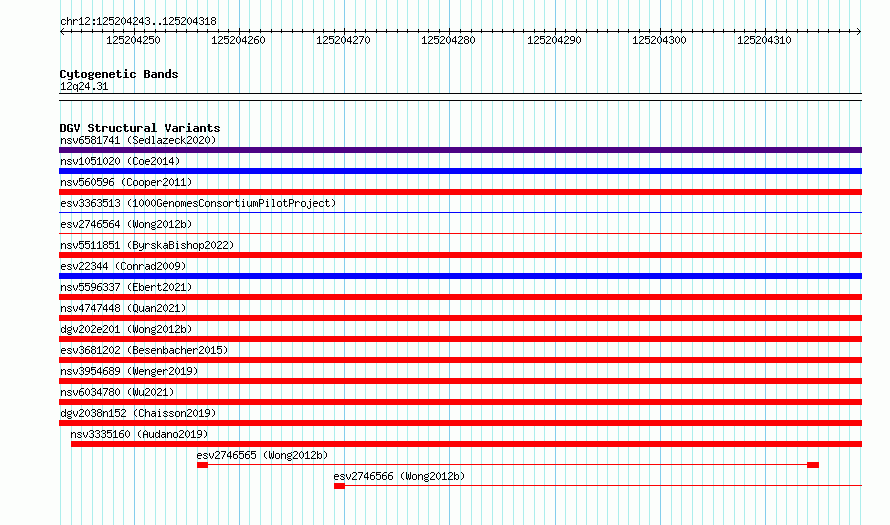Select the dark purple nsv6581741 variant bar
Screen dimensions: 890x525
coord(460,150)
